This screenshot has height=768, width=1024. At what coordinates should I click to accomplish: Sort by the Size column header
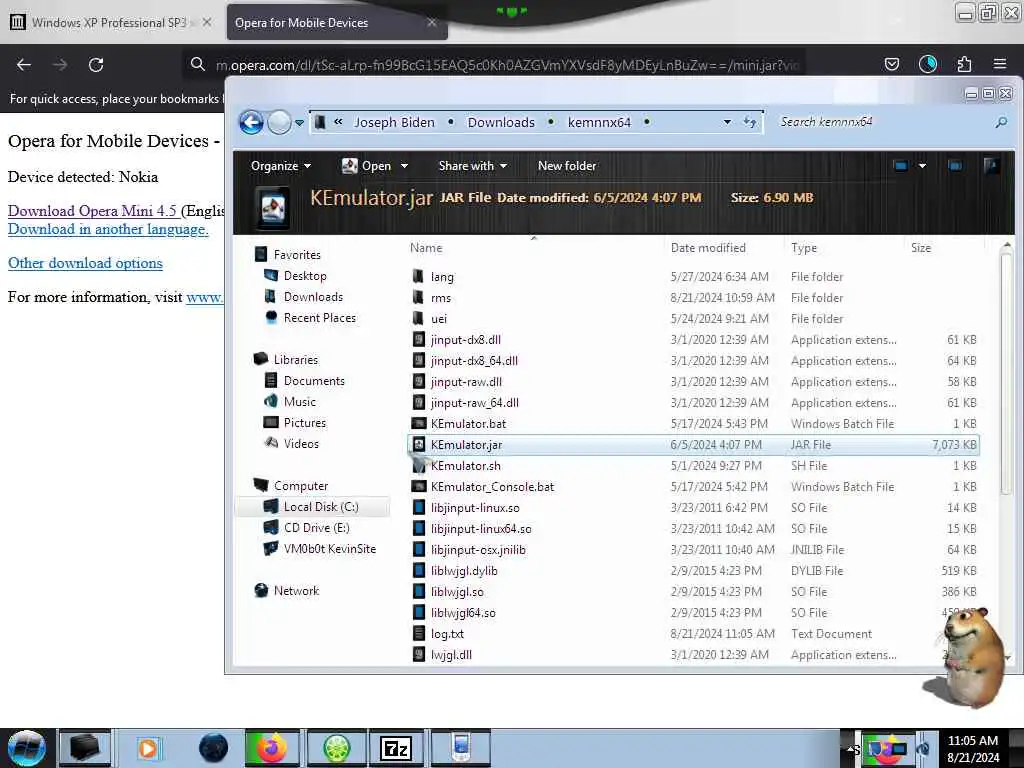pos(921,248)
